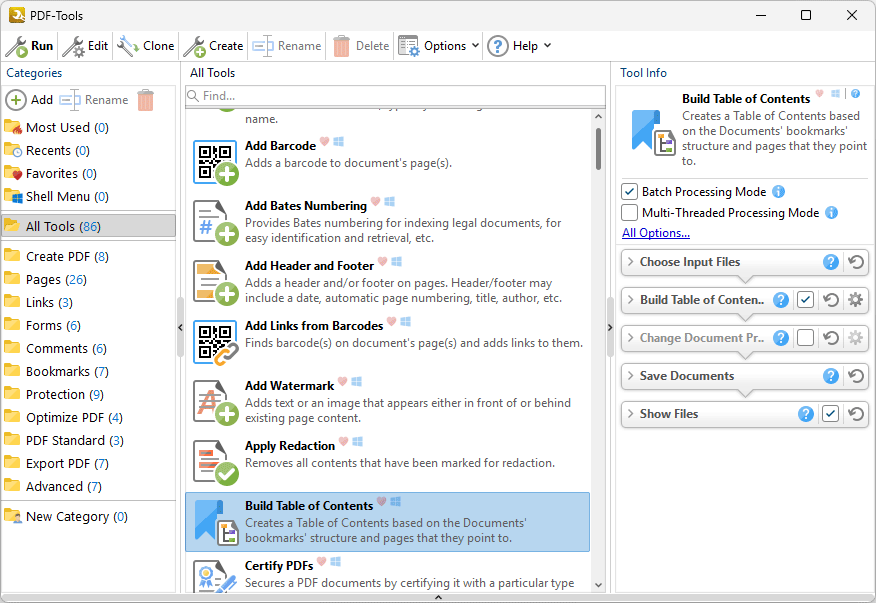876x603 pixels.
Task: Expand the Show Files section
Action: tap(631, 414)
